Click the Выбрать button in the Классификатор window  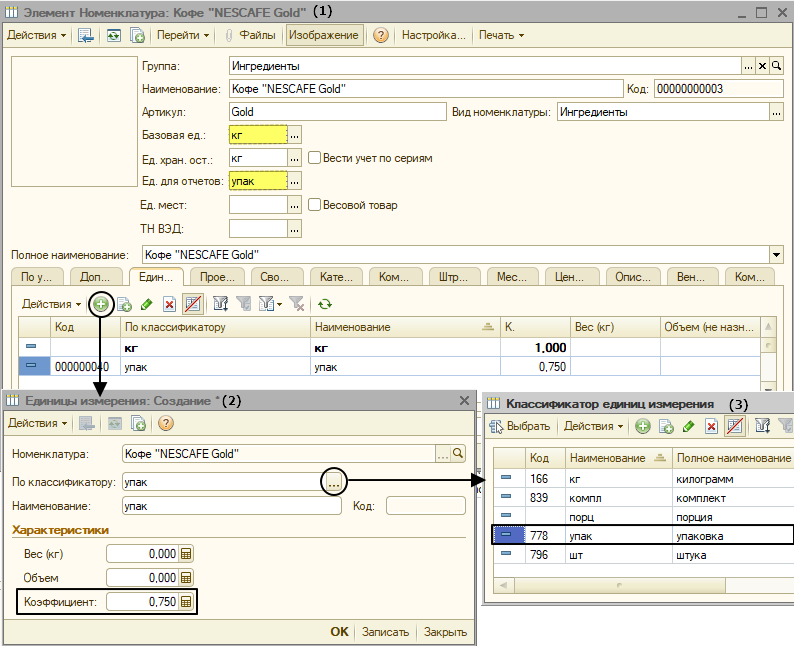pyautogui.click(x=520, y=426)
